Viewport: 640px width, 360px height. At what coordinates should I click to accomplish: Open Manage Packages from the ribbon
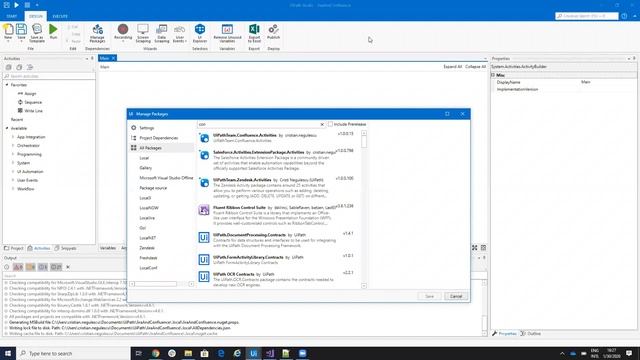(x=98, y=33)
